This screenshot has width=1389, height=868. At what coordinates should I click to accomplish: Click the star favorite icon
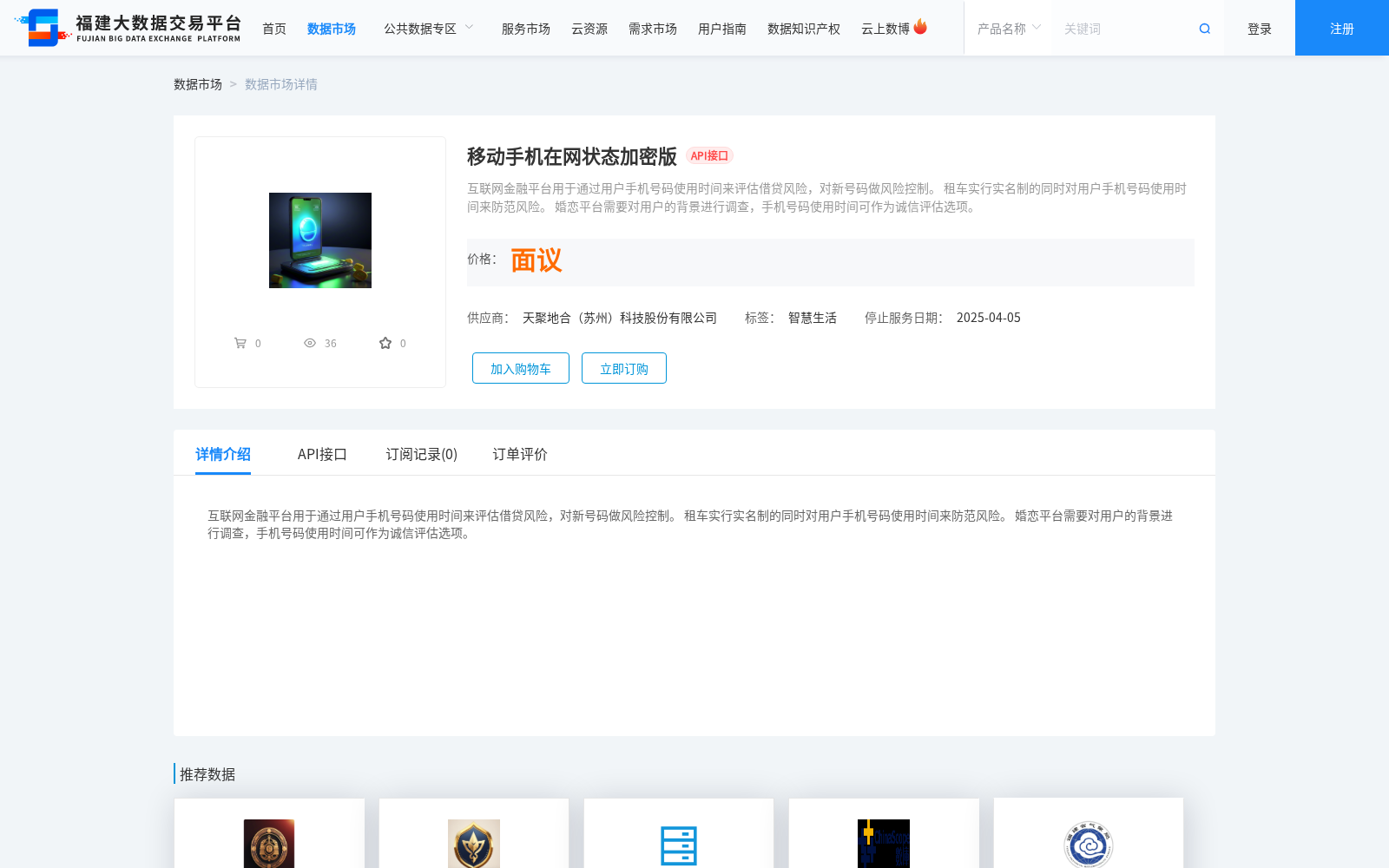click(385, 343)
